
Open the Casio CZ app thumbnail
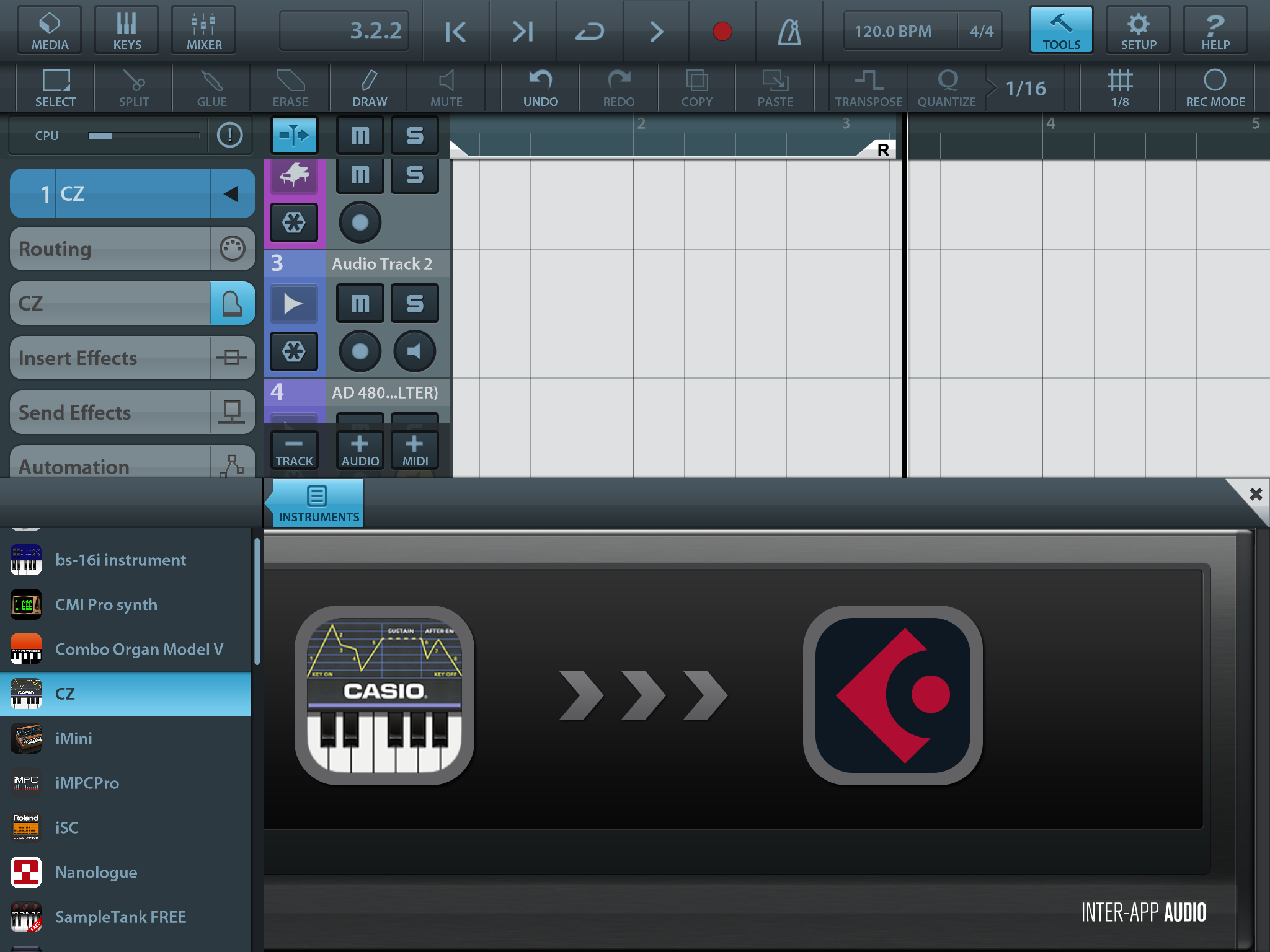pos(384,695)
